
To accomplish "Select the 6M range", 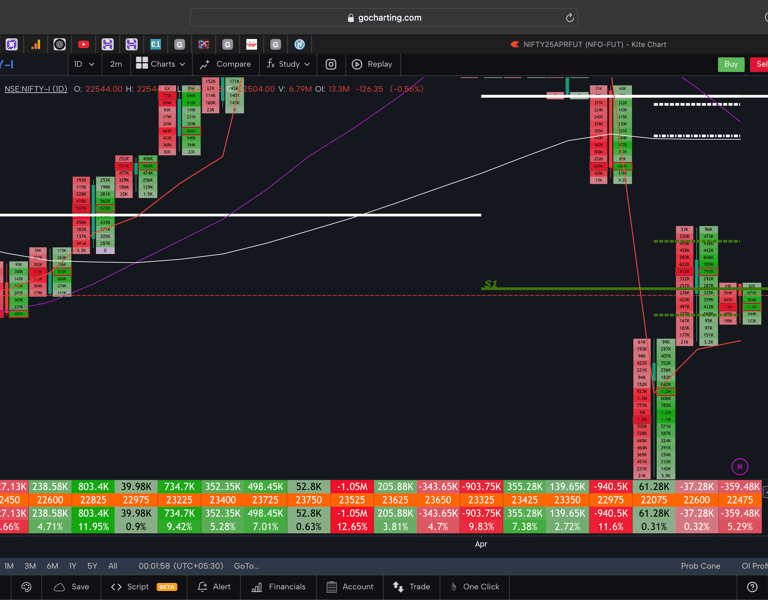I will coord(52,566).
